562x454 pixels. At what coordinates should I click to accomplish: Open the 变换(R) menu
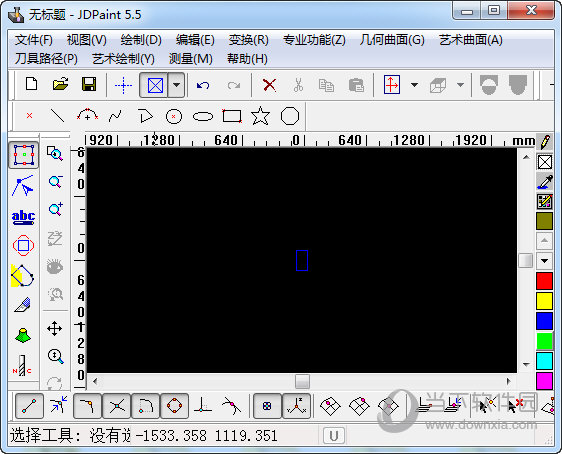[249, 40]
